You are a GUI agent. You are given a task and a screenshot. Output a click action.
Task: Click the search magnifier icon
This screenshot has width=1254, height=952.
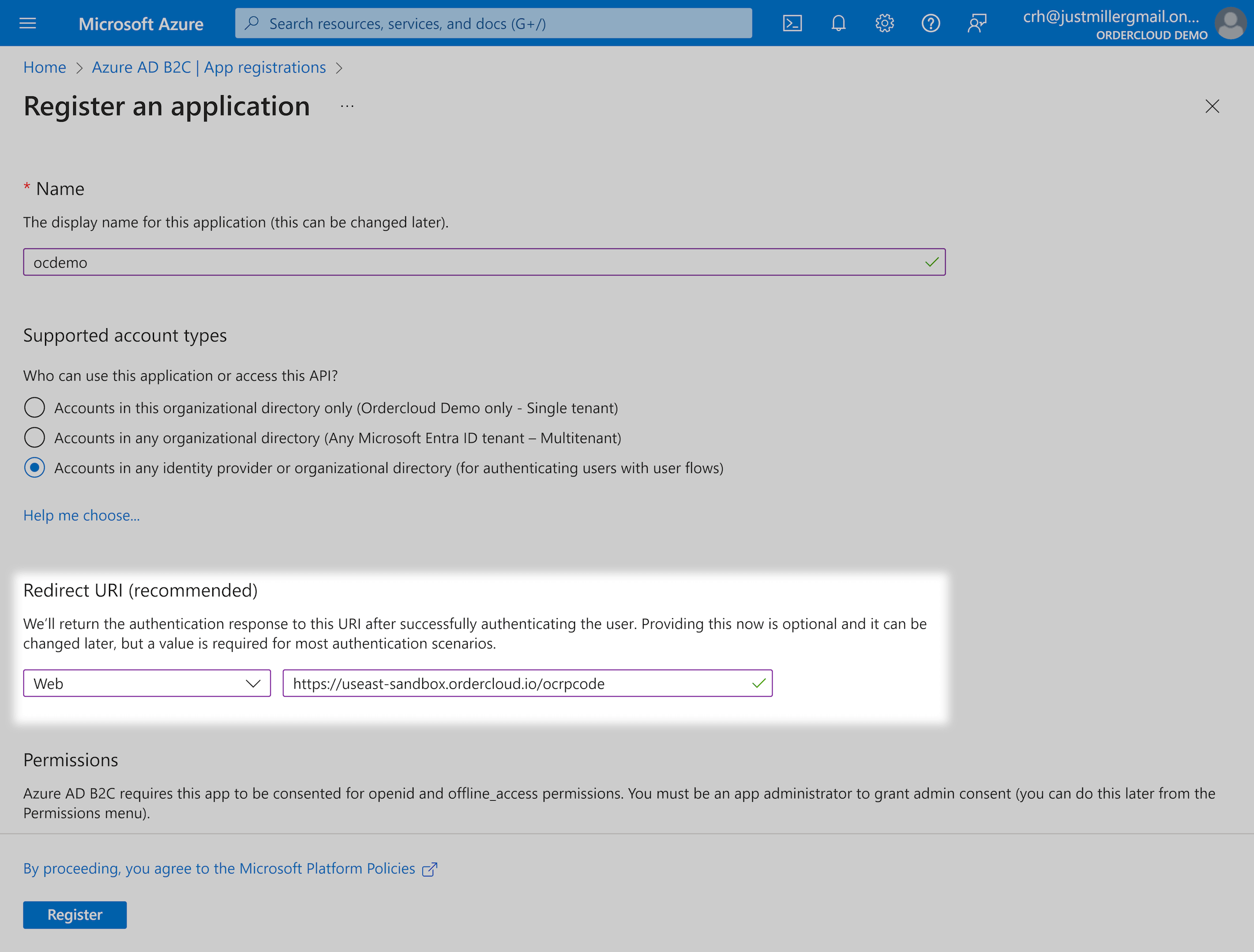(x=251, y=23)
